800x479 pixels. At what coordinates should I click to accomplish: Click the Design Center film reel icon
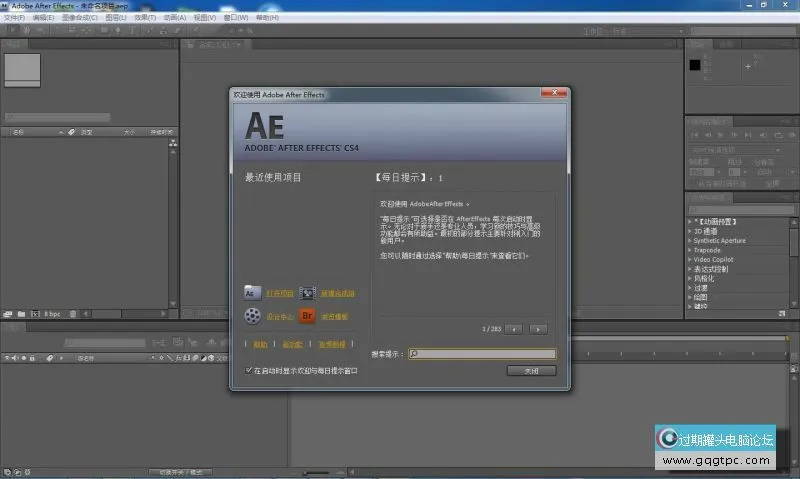pyautogui.click(x=252, y=316)
